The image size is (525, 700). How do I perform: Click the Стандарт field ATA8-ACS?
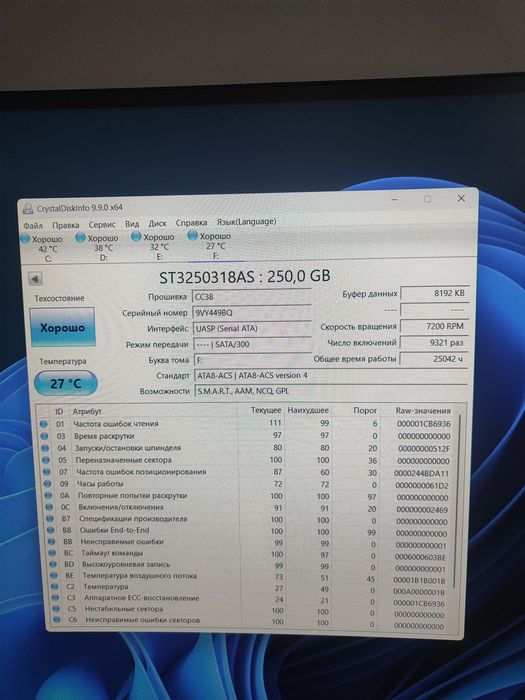click(x=330, y=375)
